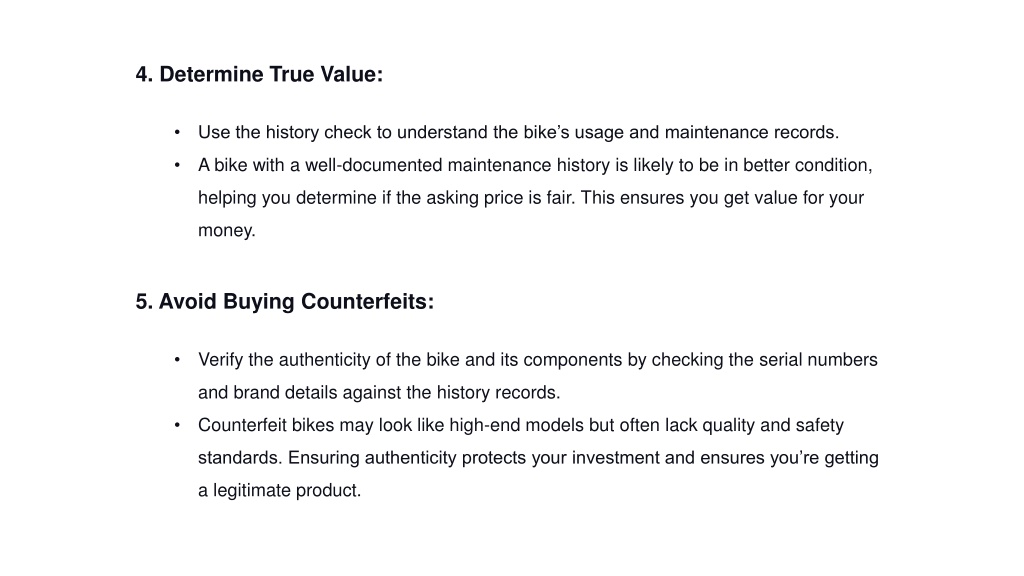Click the bullet before 'Counterfeit bikes may look'
This screenshot has height=576, width=1024.
[177, 425]
